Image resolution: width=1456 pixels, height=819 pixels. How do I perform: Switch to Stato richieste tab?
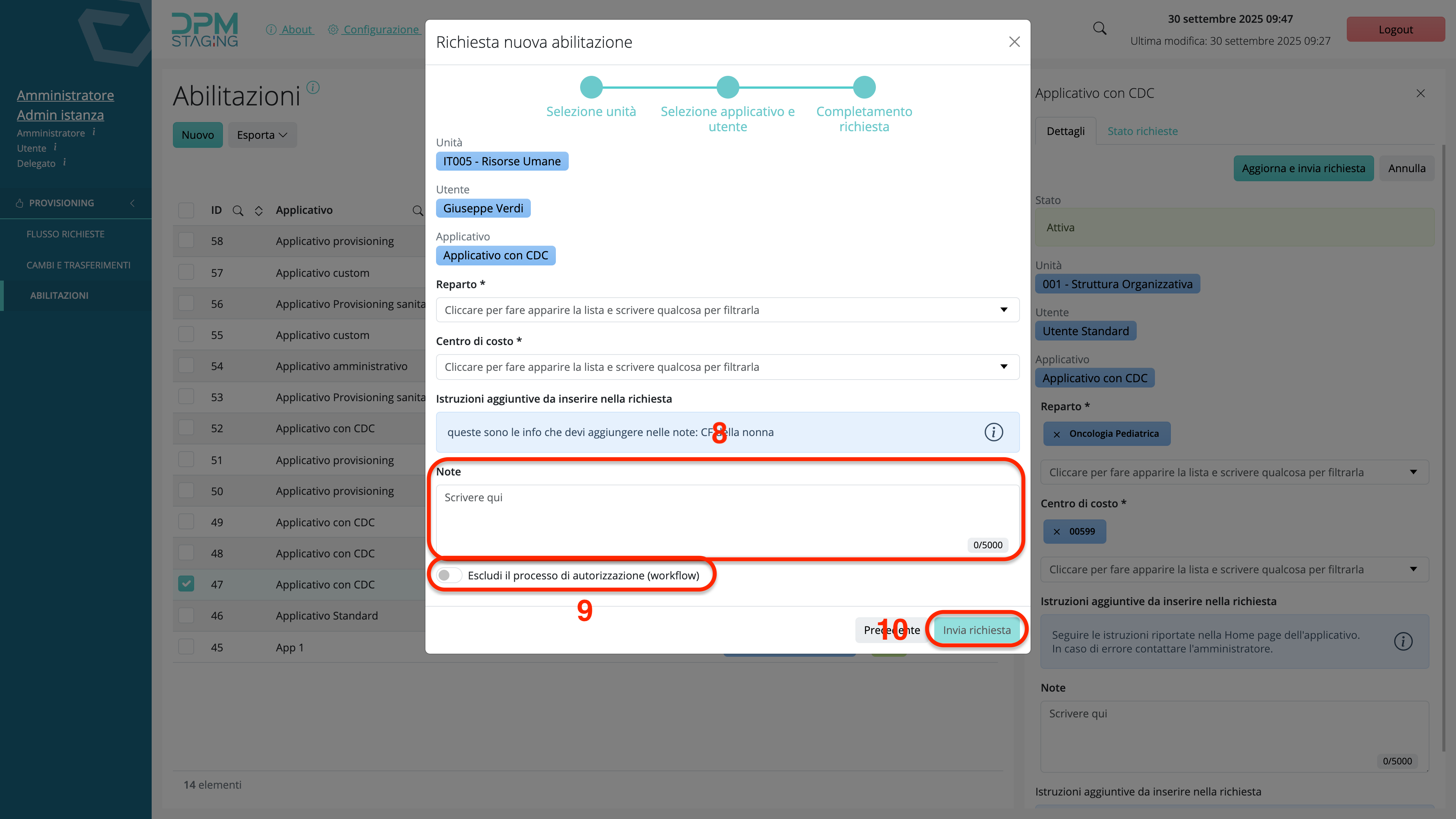coord(1142,131)
